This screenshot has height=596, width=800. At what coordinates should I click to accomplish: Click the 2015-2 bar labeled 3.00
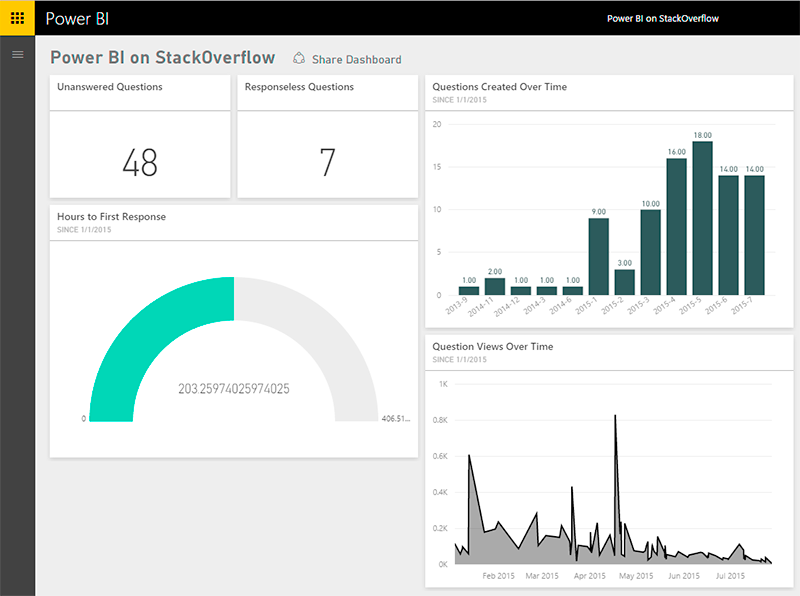(x=624, y=282)
